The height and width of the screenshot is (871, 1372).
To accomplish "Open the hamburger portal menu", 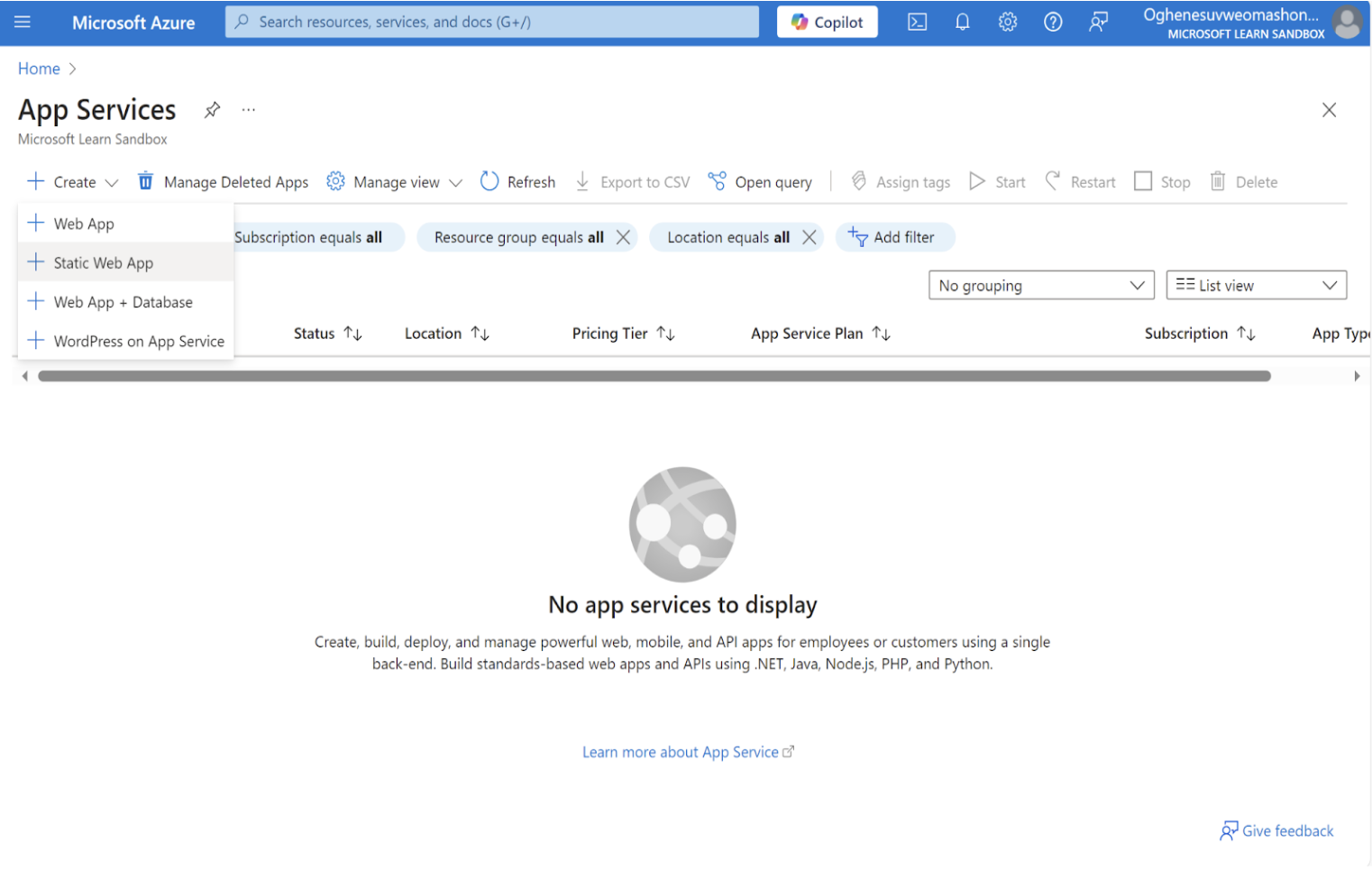I will 23,22.
